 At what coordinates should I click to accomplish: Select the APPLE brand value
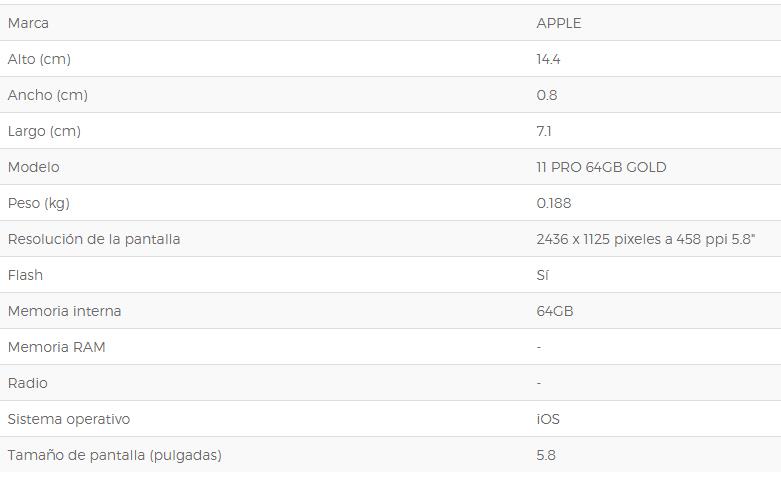pyautogui.click(x=559, y=23)
